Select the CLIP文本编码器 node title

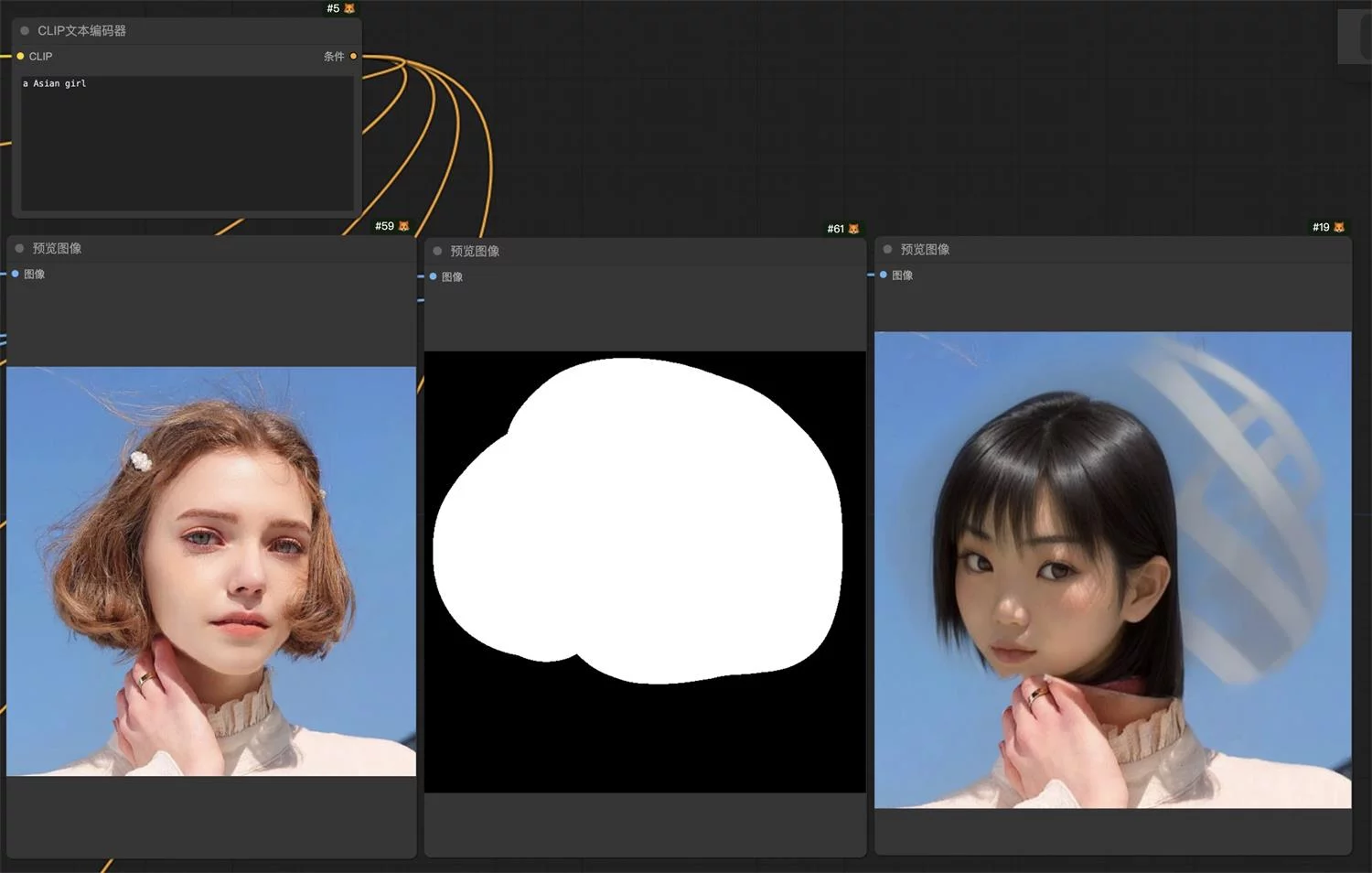coord(81,30)
